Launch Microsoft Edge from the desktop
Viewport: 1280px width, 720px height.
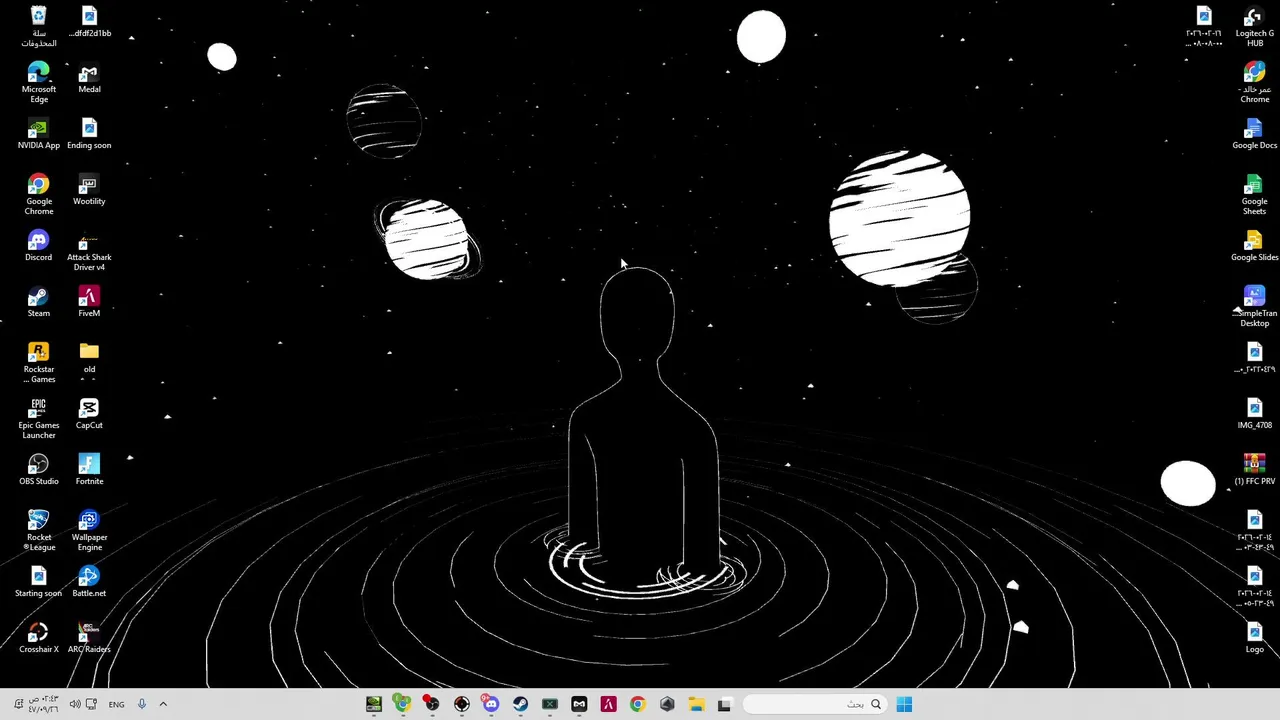click(x=38, y=82)
